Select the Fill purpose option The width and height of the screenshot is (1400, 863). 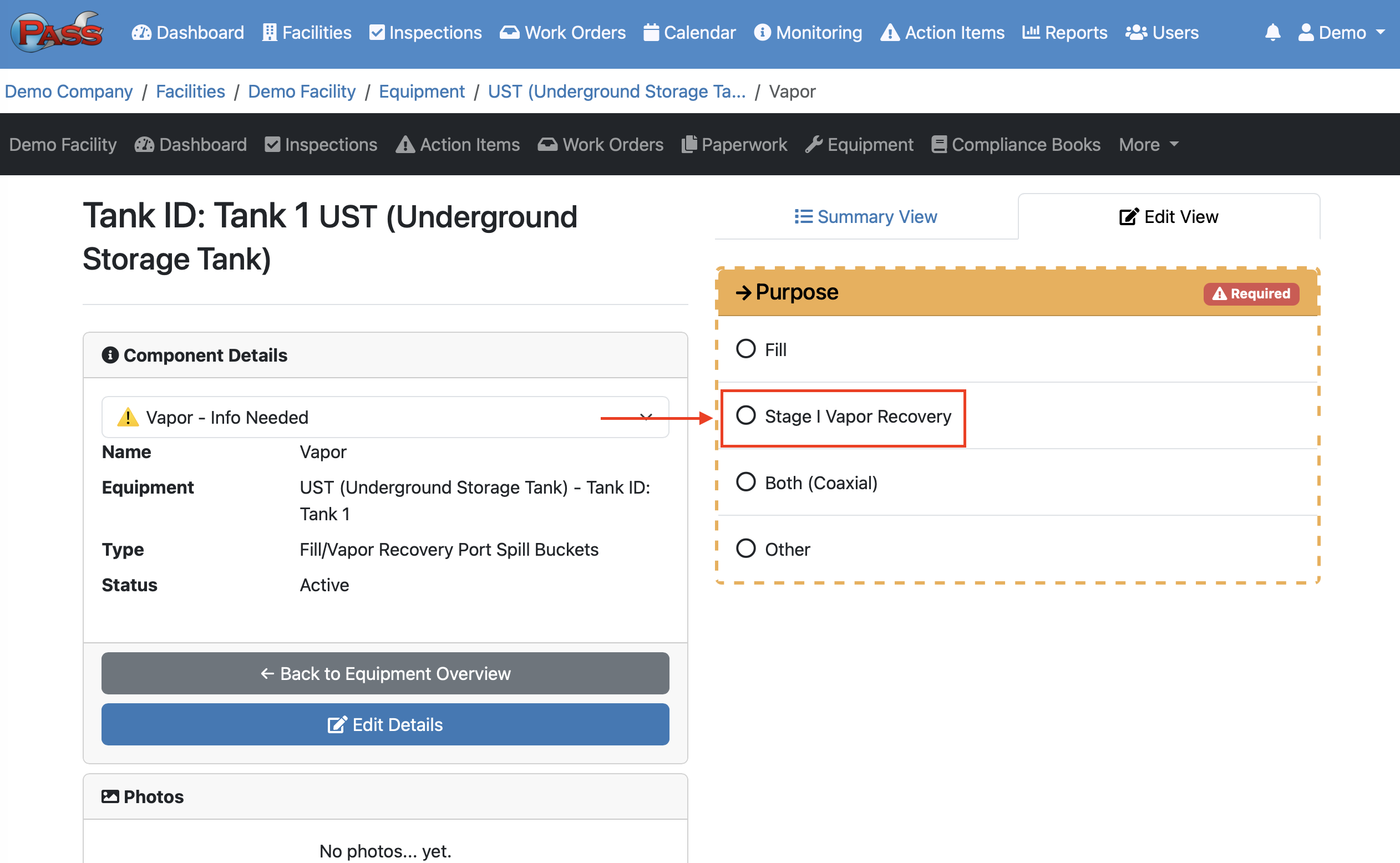click(x=745, y=349)
